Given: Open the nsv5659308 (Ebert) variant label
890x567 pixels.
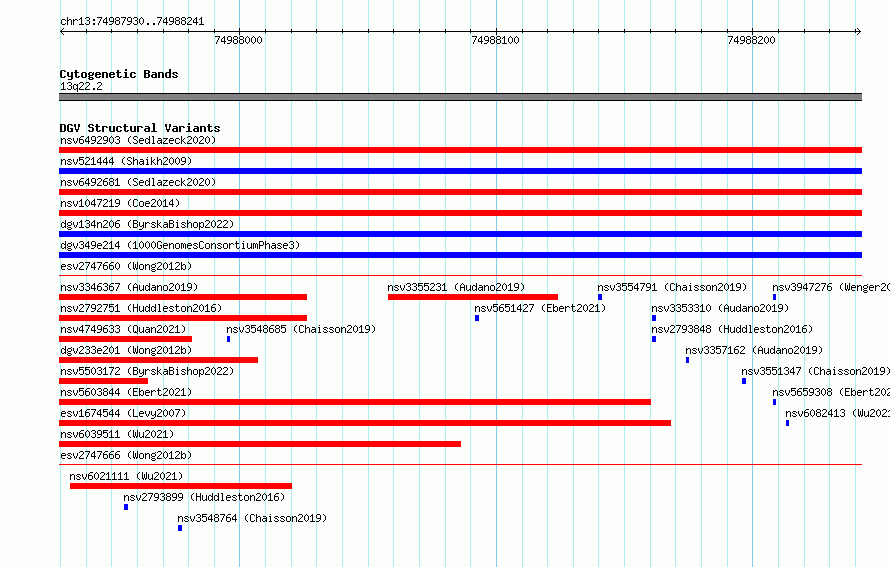Looking at the screenshot, I should pos(831,392).
